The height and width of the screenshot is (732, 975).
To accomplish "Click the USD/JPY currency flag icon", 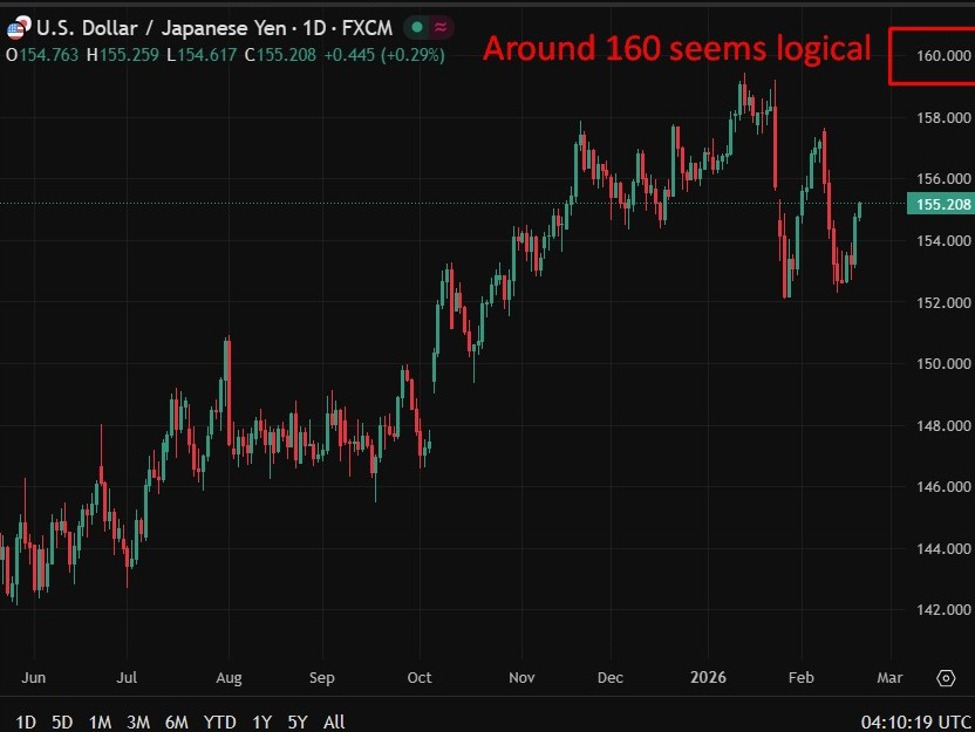I will click(x=18, y=28).
